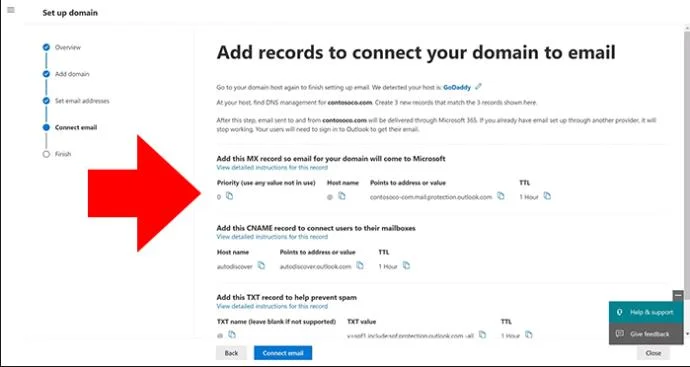
Task: Copy the MX points to address value
Action: [500, 196]
